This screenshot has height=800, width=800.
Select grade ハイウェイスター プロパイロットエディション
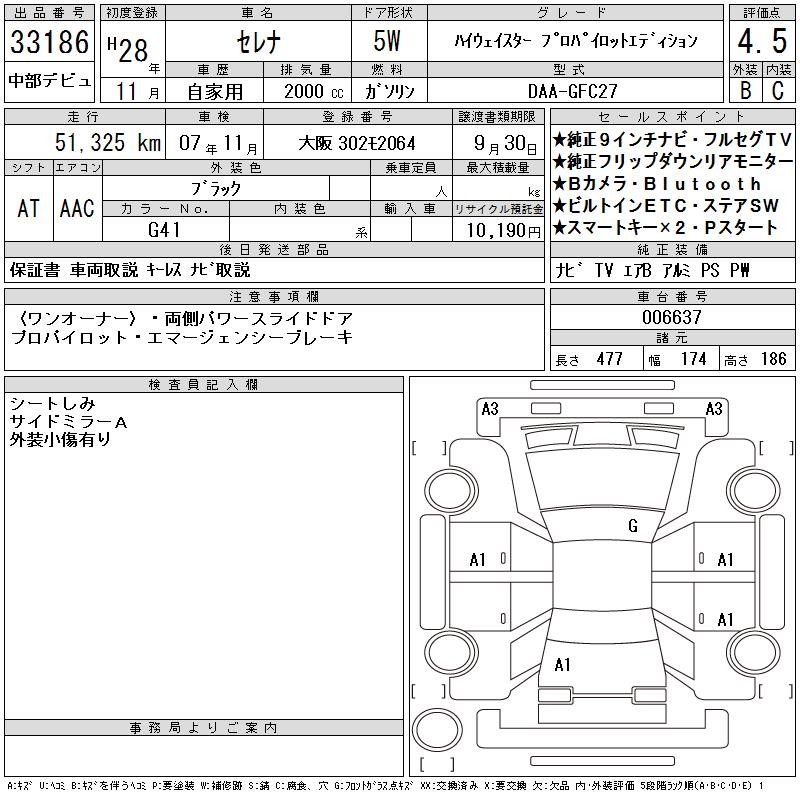coord(576,41)
